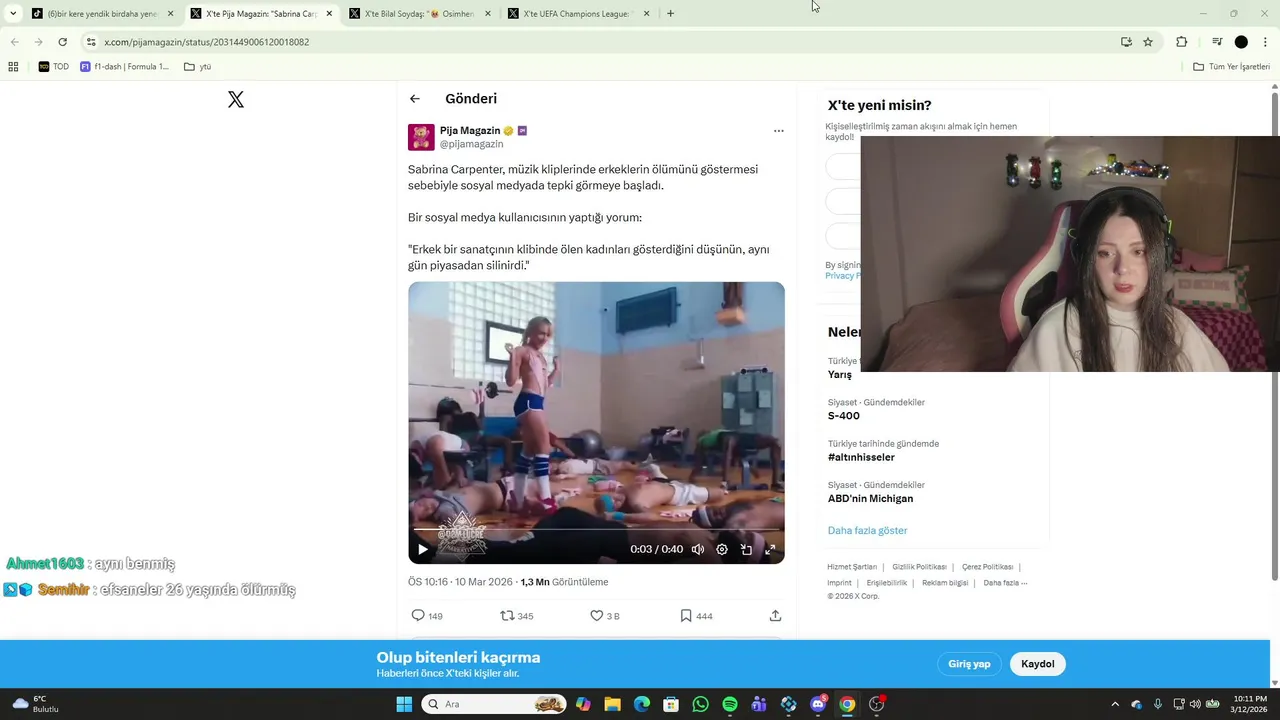Open the S-400 trending topic
The image size is (1280, 720).
pyautogui.click(x=843, y=416)
